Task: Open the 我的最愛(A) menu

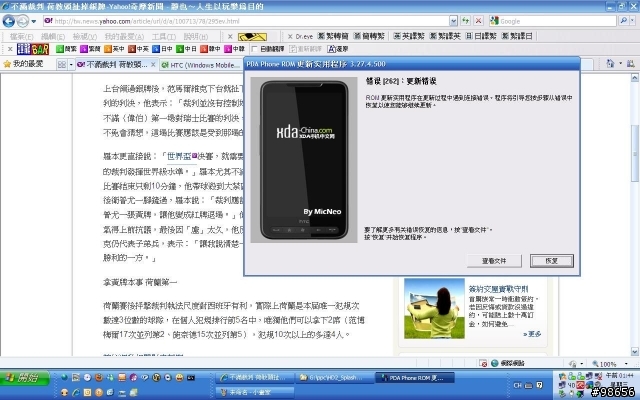Action: pyautogui.click(x=124, y=37)
